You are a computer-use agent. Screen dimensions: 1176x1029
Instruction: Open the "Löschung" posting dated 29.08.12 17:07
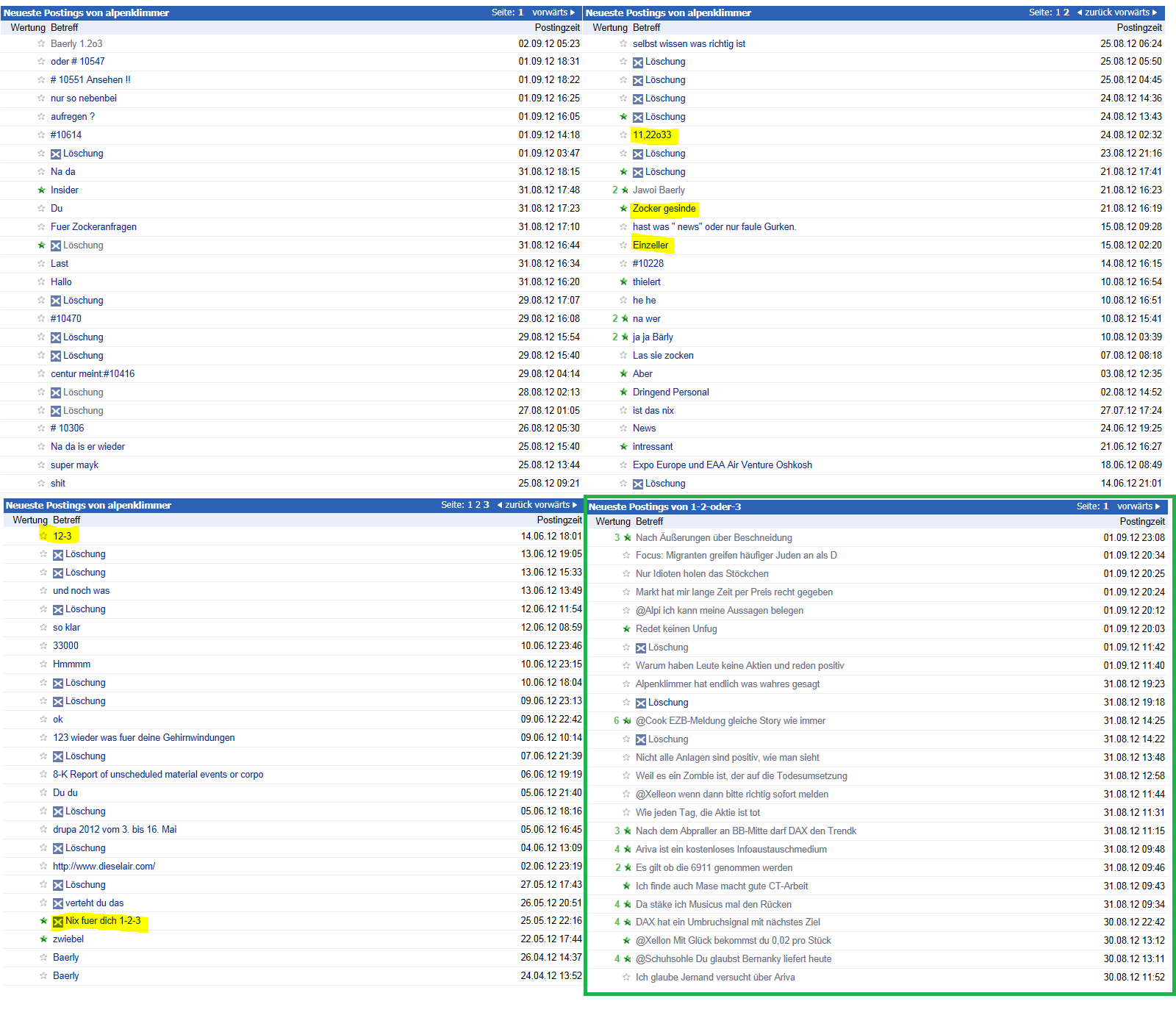tap(83, 301)
